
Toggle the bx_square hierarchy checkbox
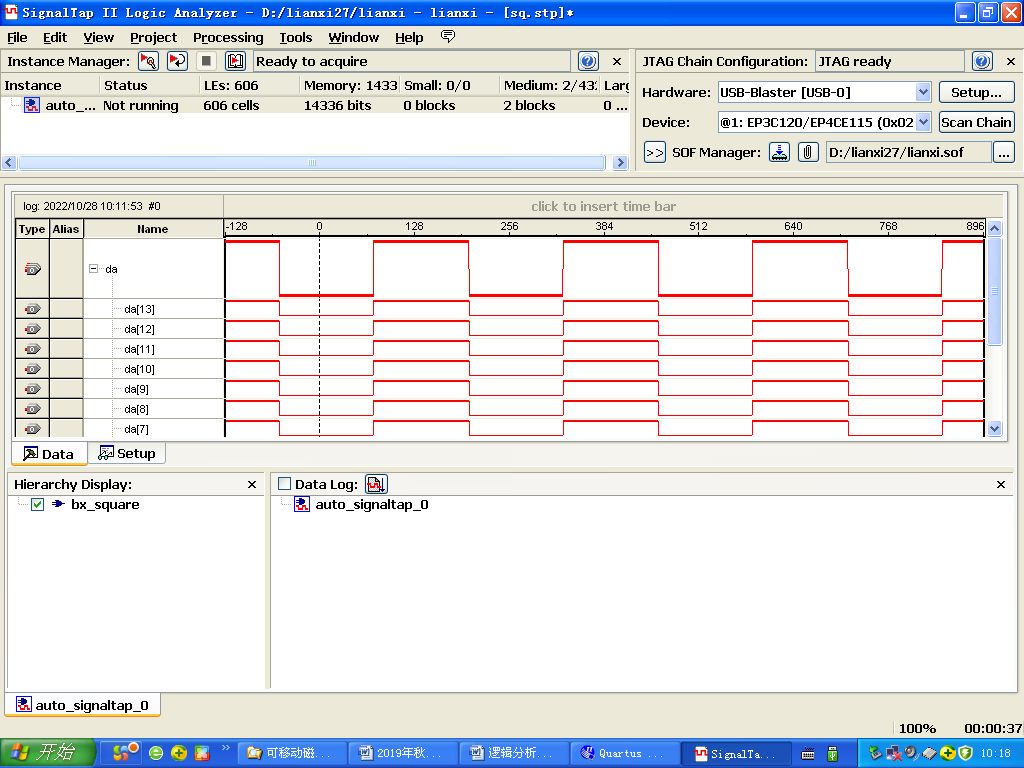(37, 505)
